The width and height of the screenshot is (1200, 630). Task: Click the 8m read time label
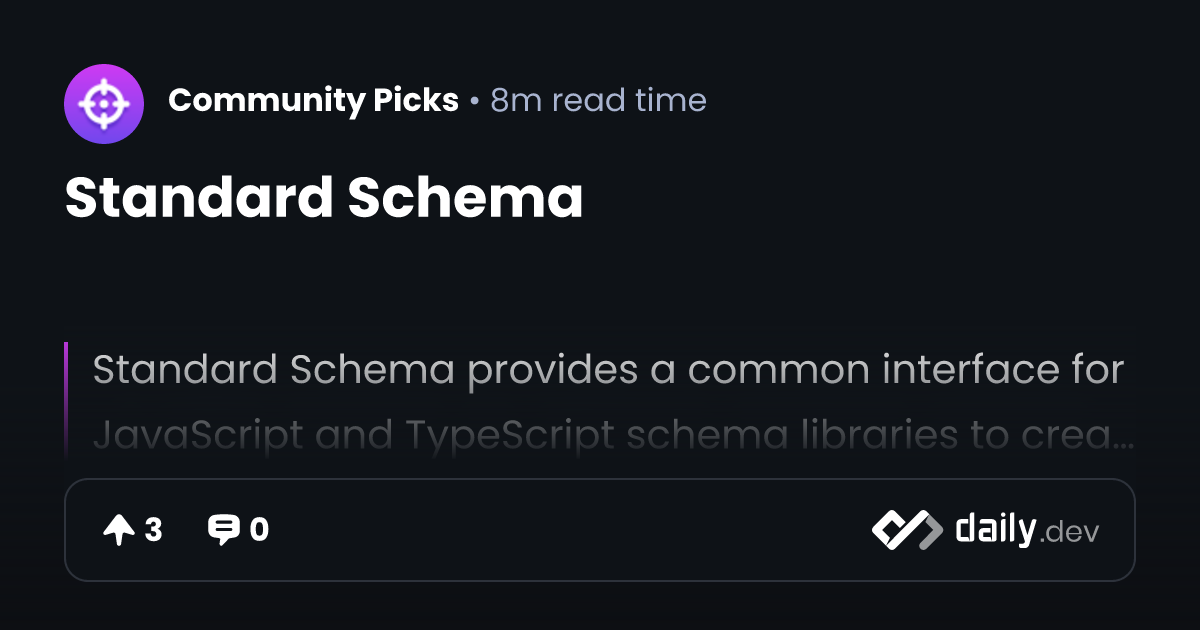(598, 100)
